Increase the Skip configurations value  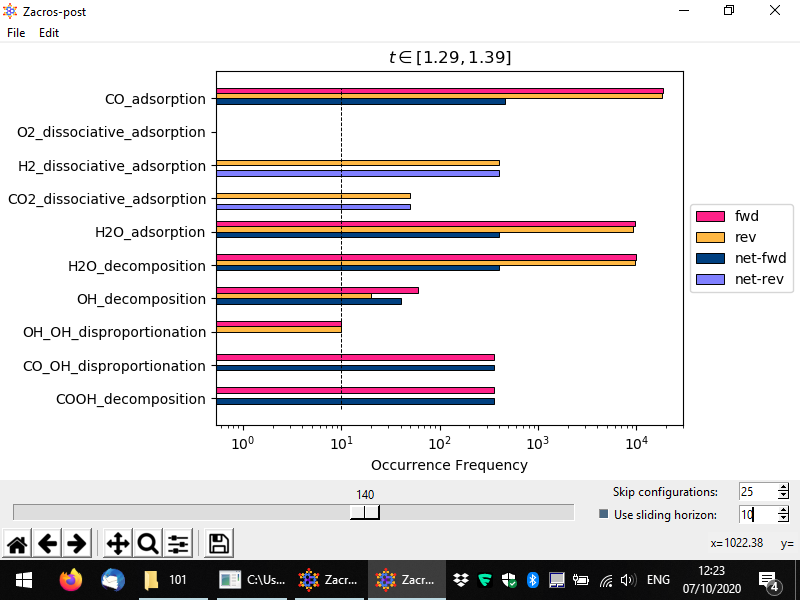[783, 488]
